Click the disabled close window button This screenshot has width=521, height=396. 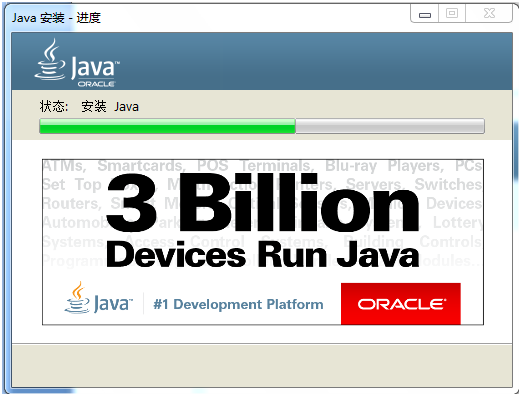[x=489, y=14]
